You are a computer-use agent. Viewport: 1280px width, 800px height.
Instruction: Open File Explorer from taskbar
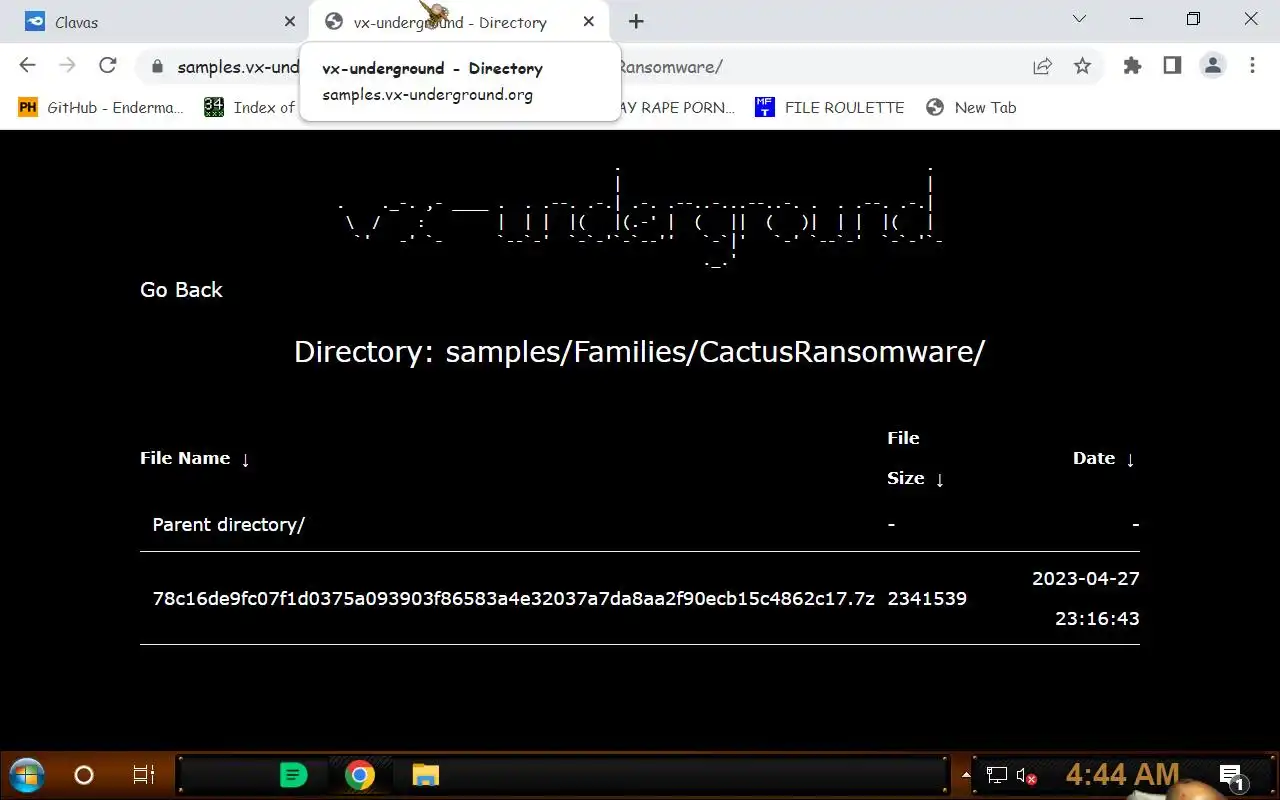426,775
